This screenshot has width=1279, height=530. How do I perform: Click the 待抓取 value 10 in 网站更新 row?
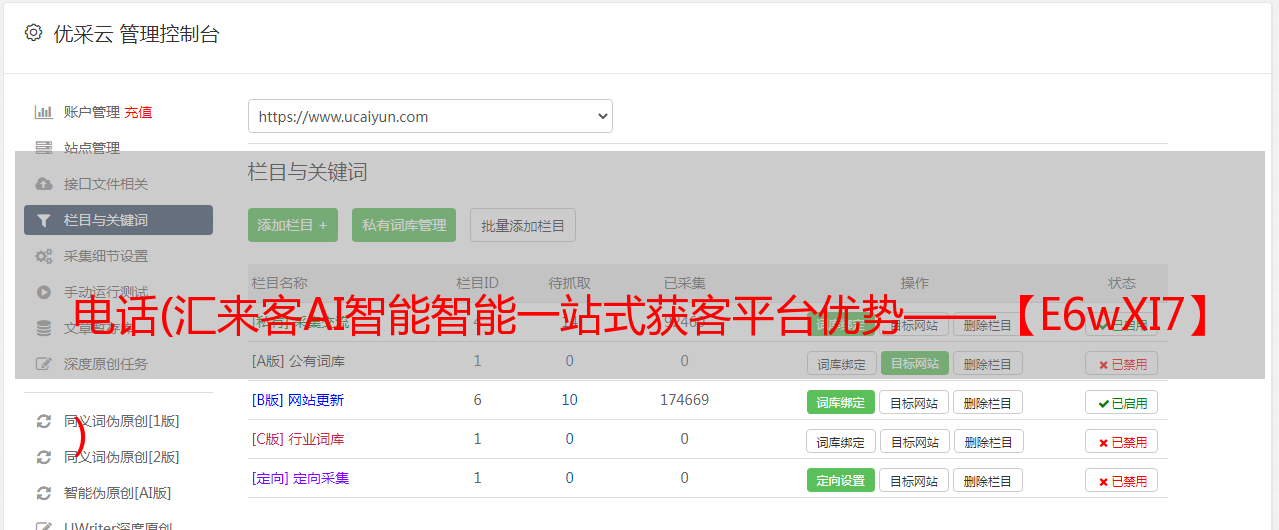[569, 400]
